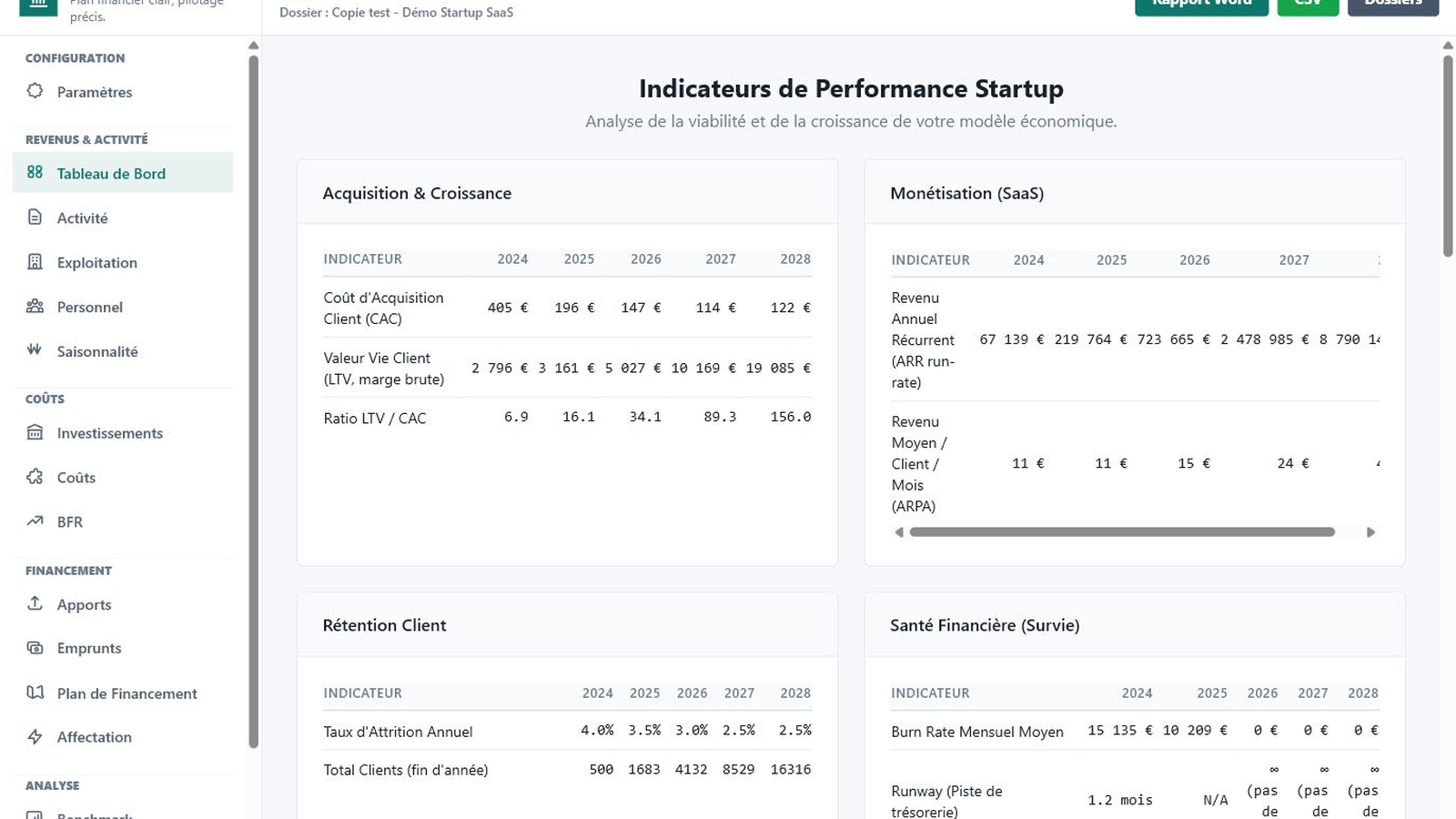Click the Tableau de Bord grid icon
Screen dimensions: 1456x819
[35, 172]
